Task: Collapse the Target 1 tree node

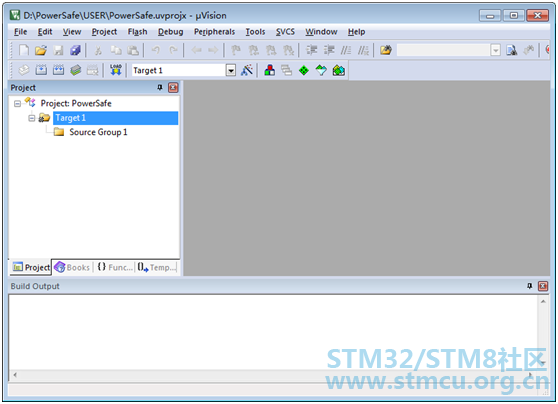Action: pyautogui.click(x=32, y=118)
